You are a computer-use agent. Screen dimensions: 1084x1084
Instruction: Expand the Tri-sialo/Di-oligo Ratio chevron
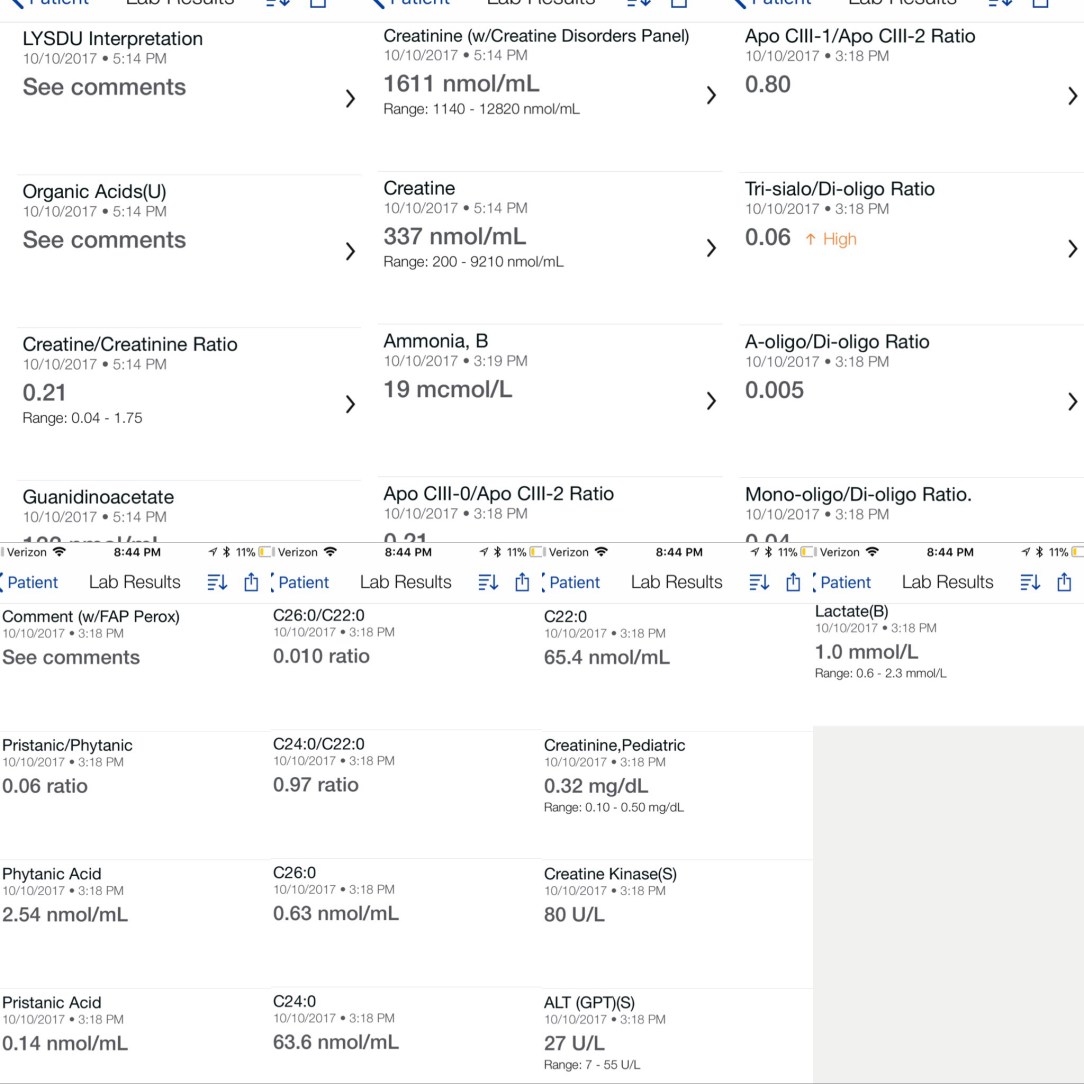point(1073,248)
